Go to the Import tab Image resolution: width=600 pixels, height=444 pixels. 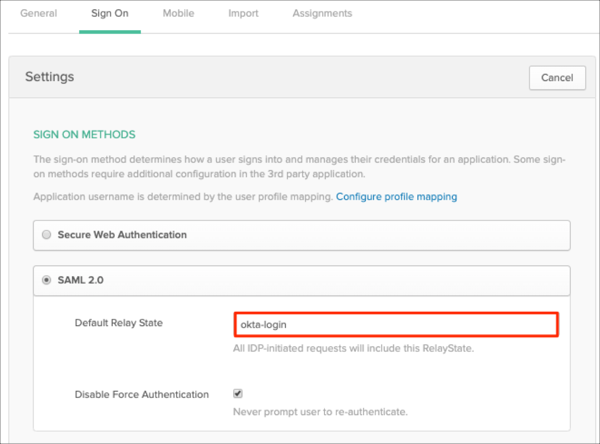[243, 14]
